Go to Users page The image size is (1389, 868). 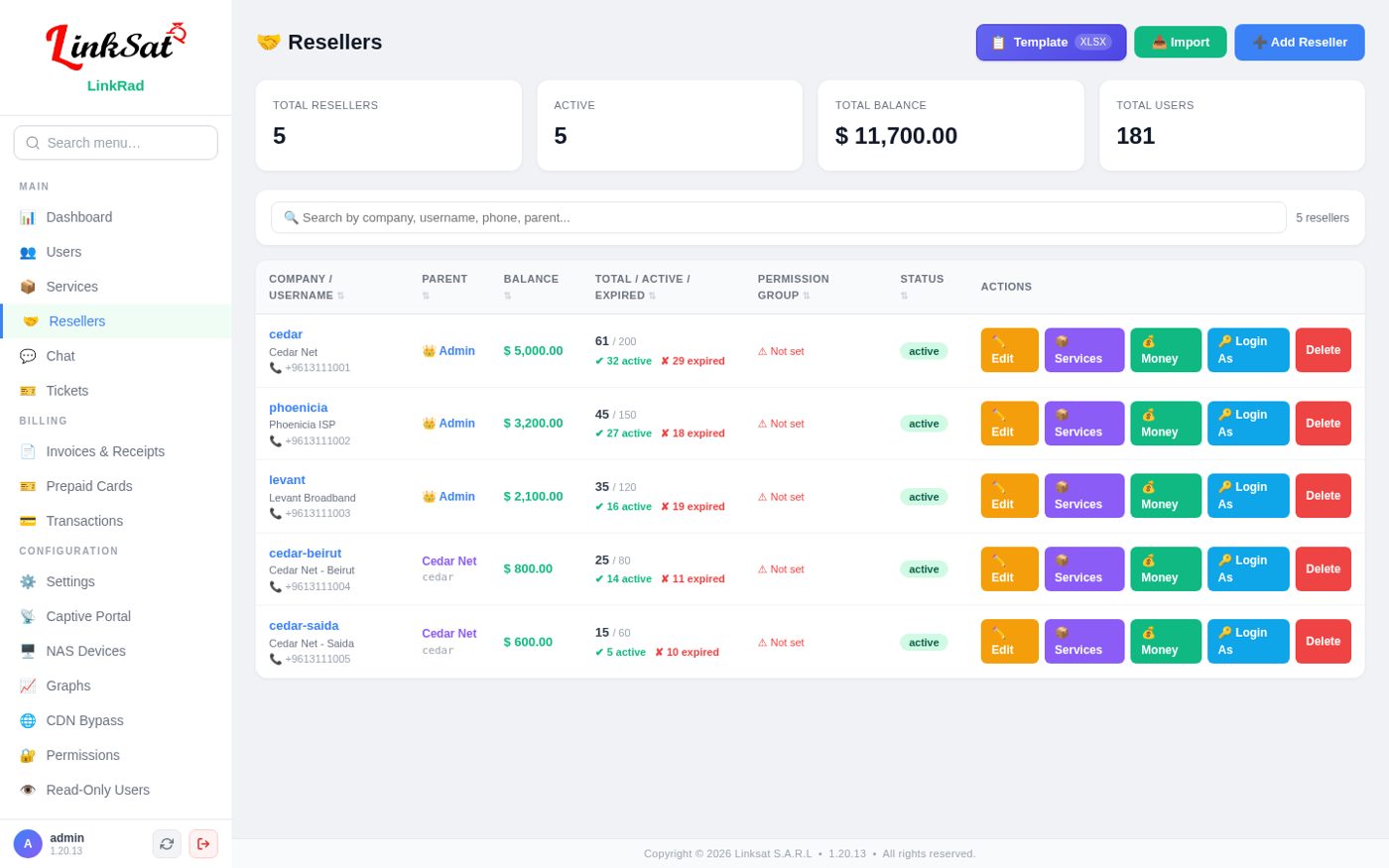tap(116, 252)
